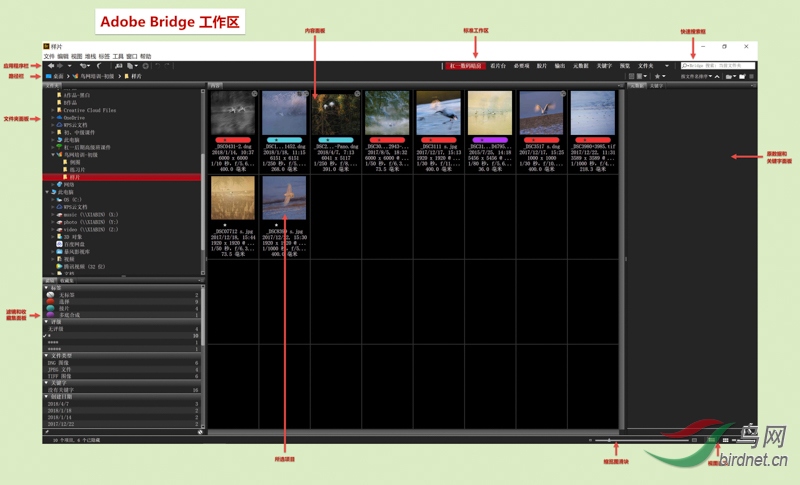Switch to the 关键字 panel tab

coord(656,86)
